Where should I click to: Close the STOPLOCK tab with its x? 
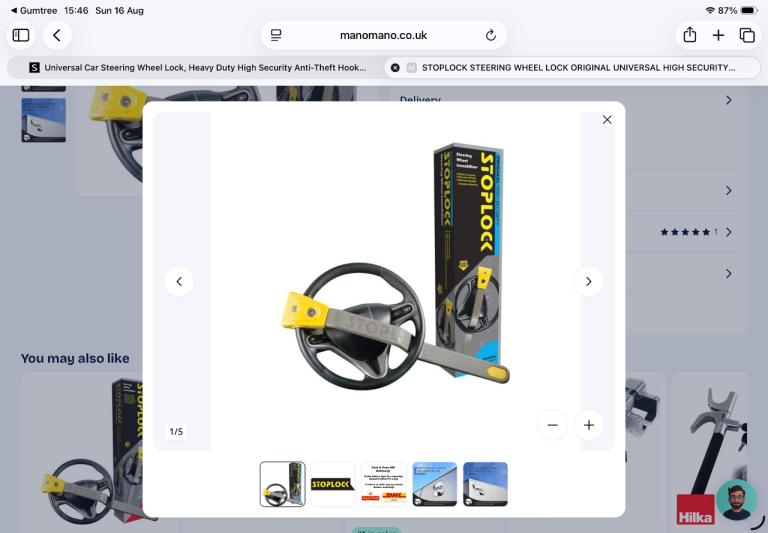pyautogui.click(x=395, y=68)
